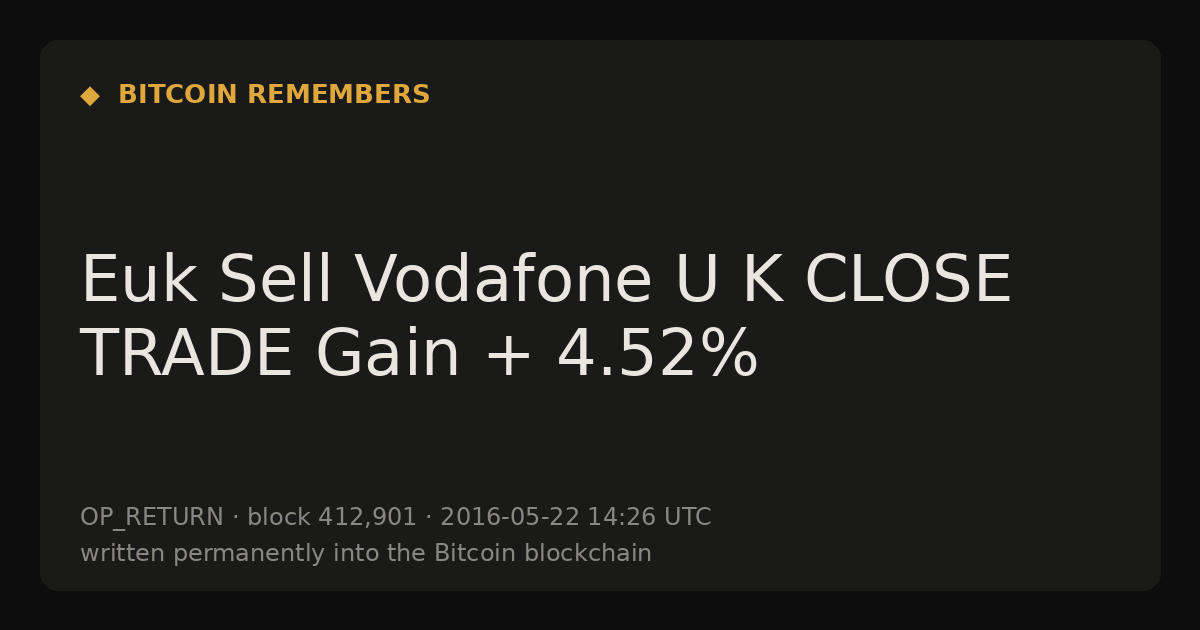The height and width of the screenshot is (630, 1200).
Task: Click the word CLOSE in the message
Action: (908, 281)
